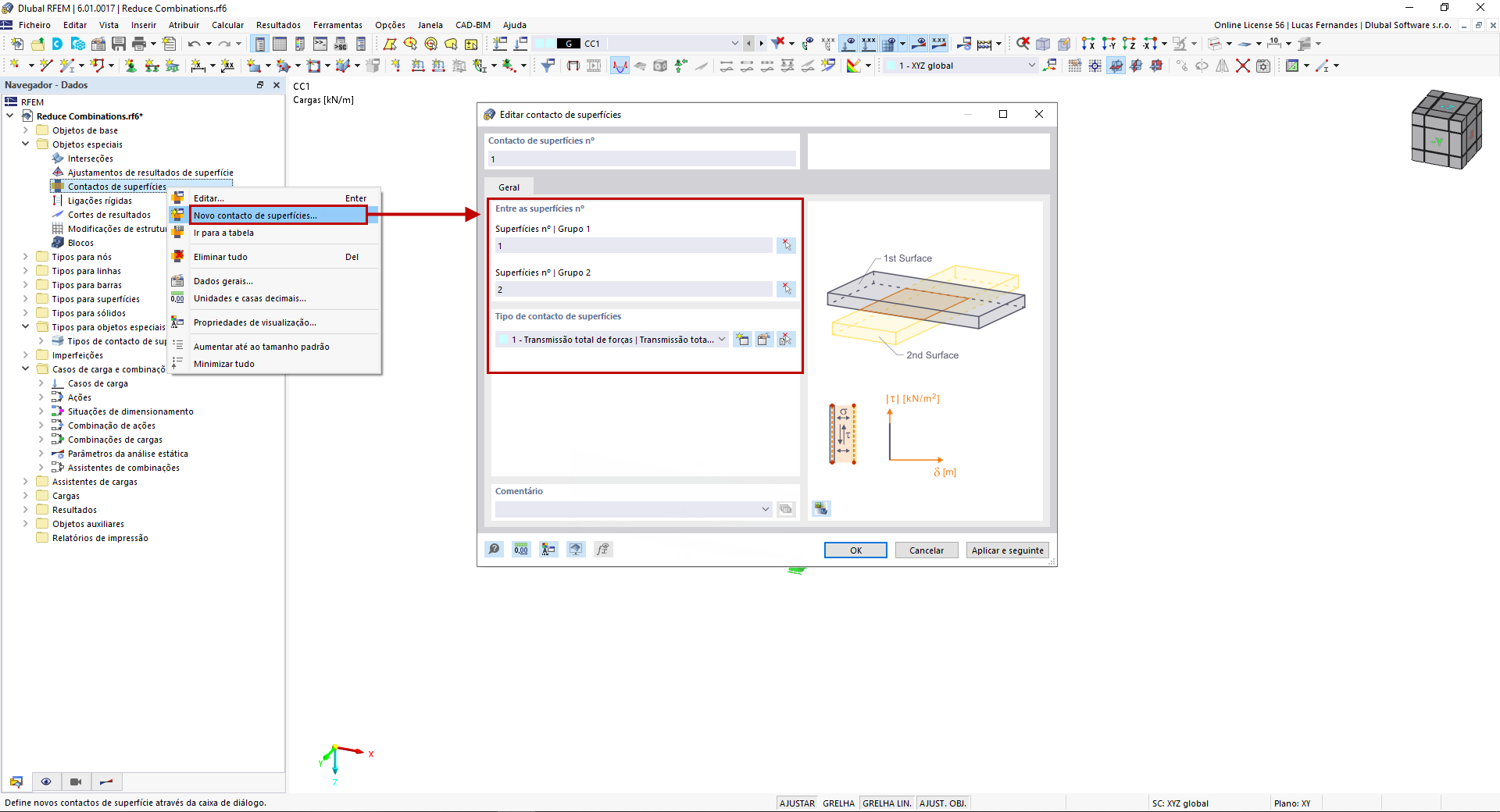The image size is (1500, 812).
Task: Click the OK button
Action: pos(855,550)
